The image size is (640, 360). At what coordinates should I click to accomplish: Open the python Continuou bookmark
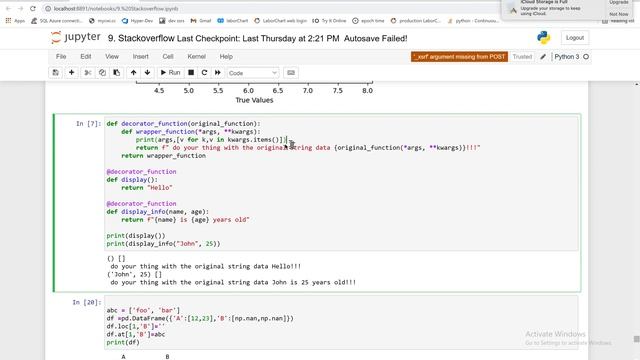[473, 20]
